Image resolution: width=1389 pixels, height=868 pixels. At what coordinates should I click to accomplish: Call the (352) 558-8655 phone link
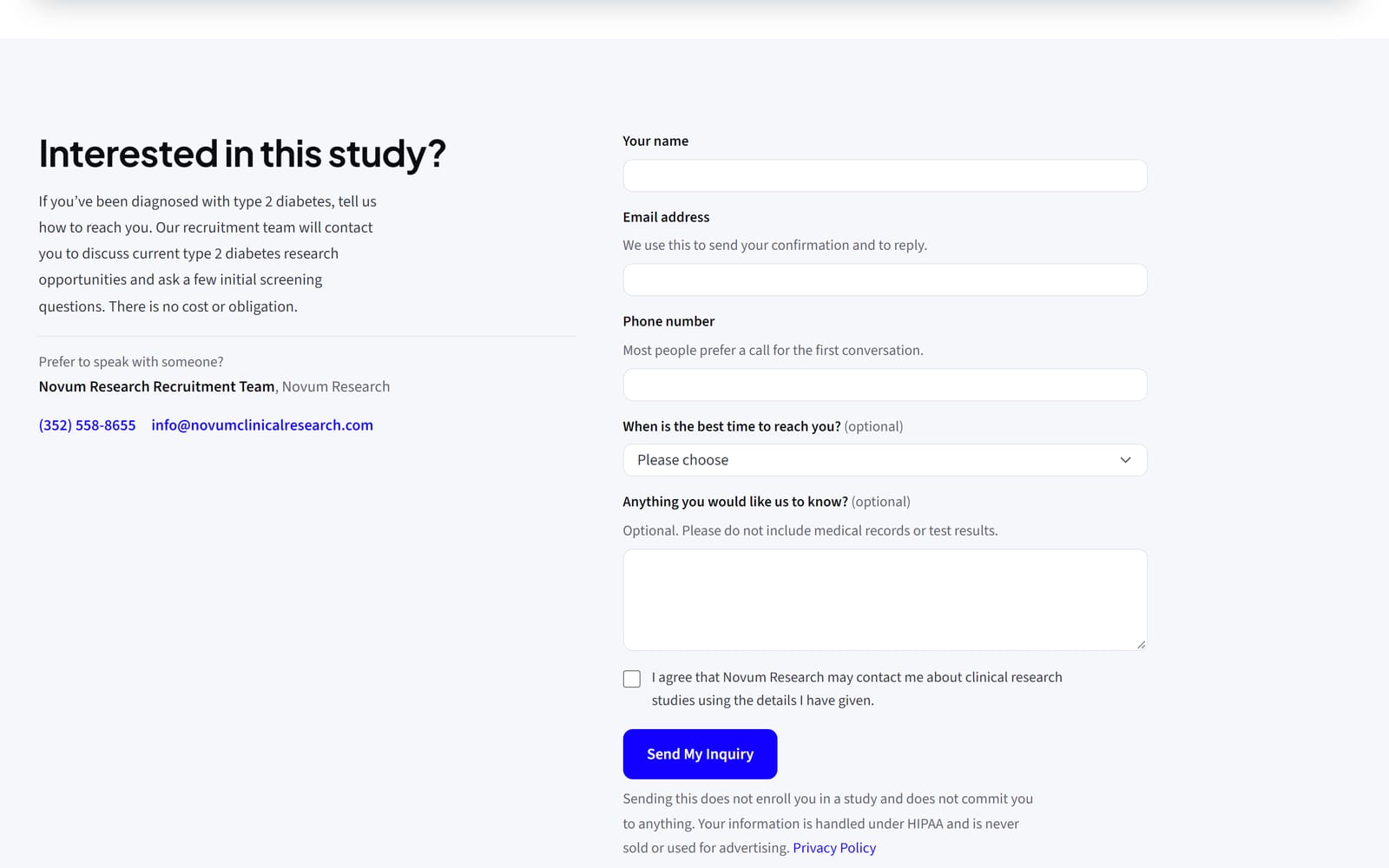click(87, 425)
